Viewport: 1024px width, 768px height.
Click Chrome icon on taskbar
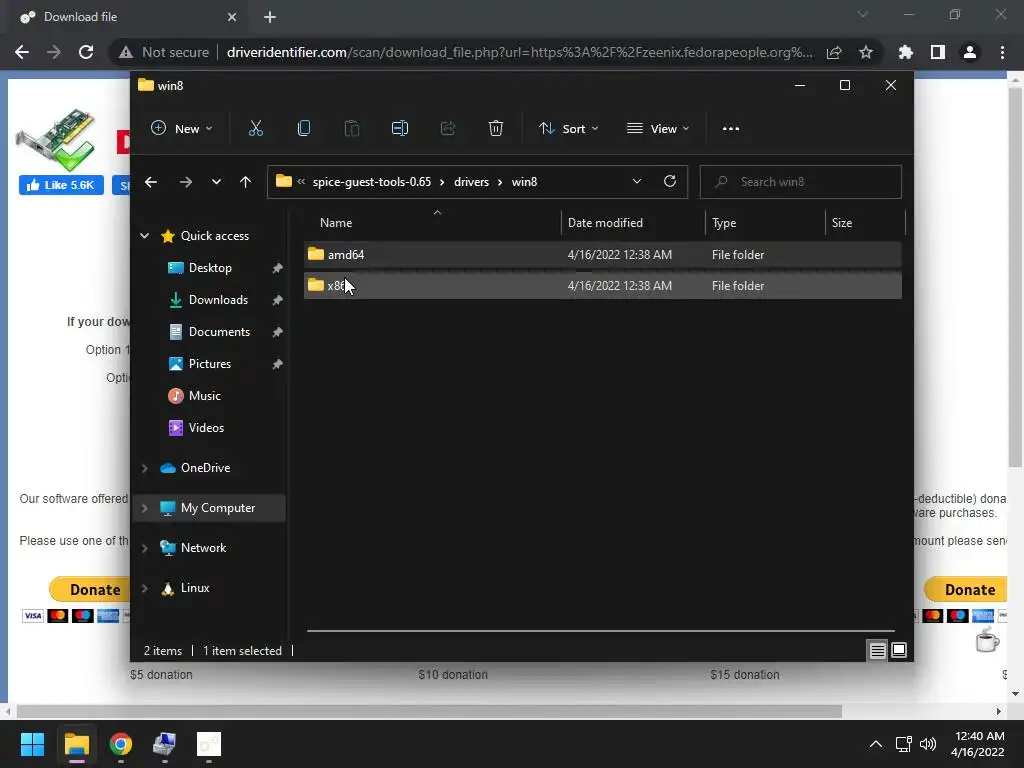click(x=121, y=744)
